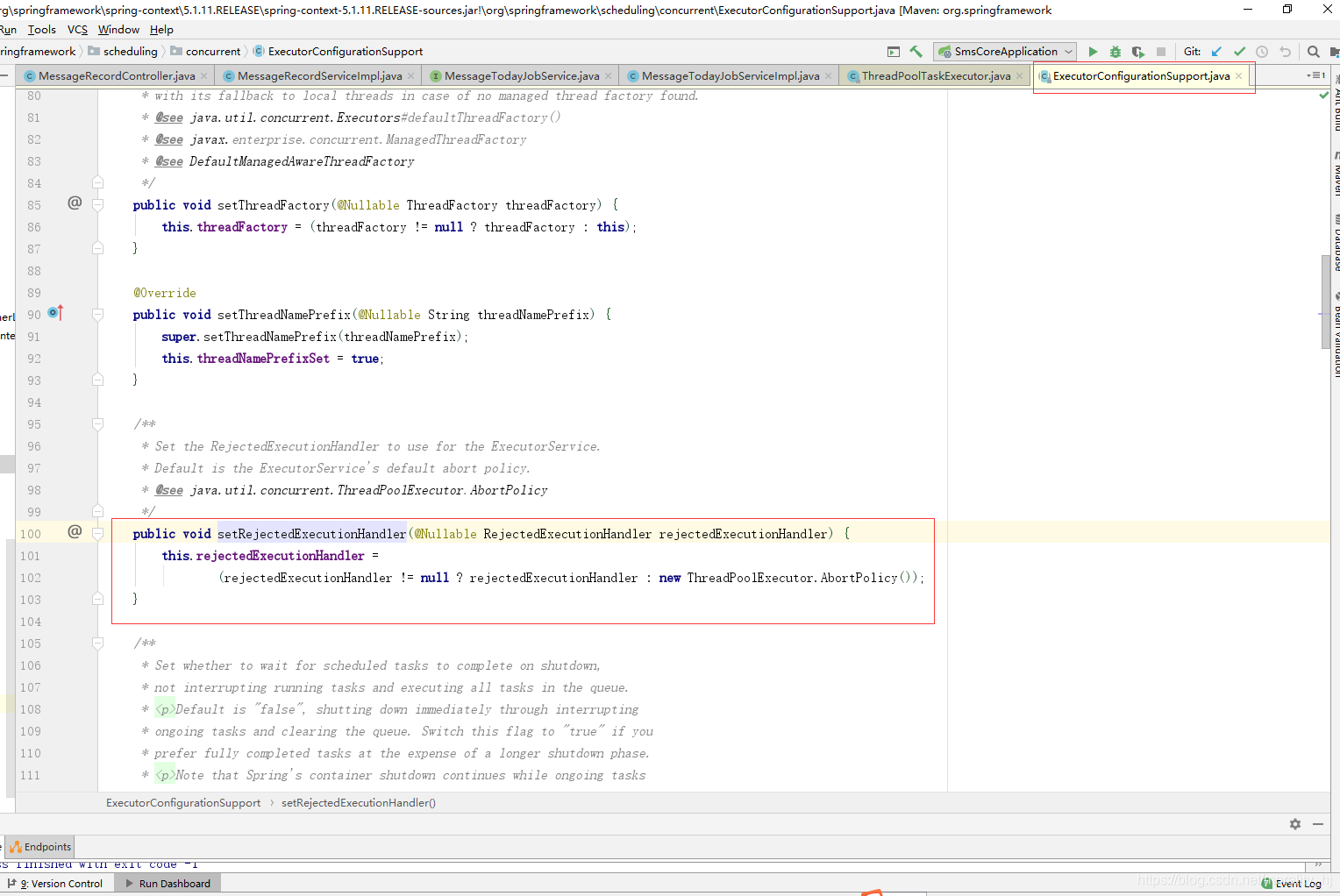Update project via blue Git arrow icon

pos(1216,51)
